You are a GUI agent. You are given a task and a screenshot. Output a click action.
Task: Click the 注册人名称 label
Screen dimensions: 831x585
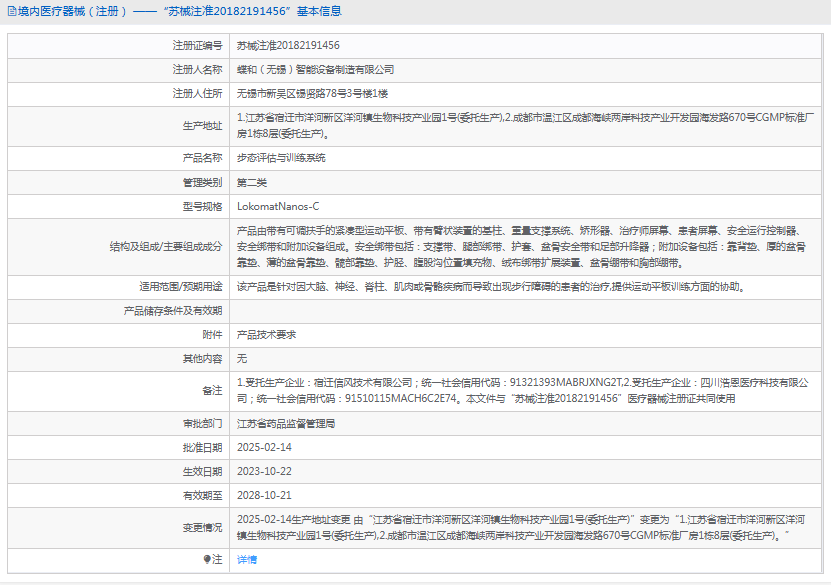197,69
